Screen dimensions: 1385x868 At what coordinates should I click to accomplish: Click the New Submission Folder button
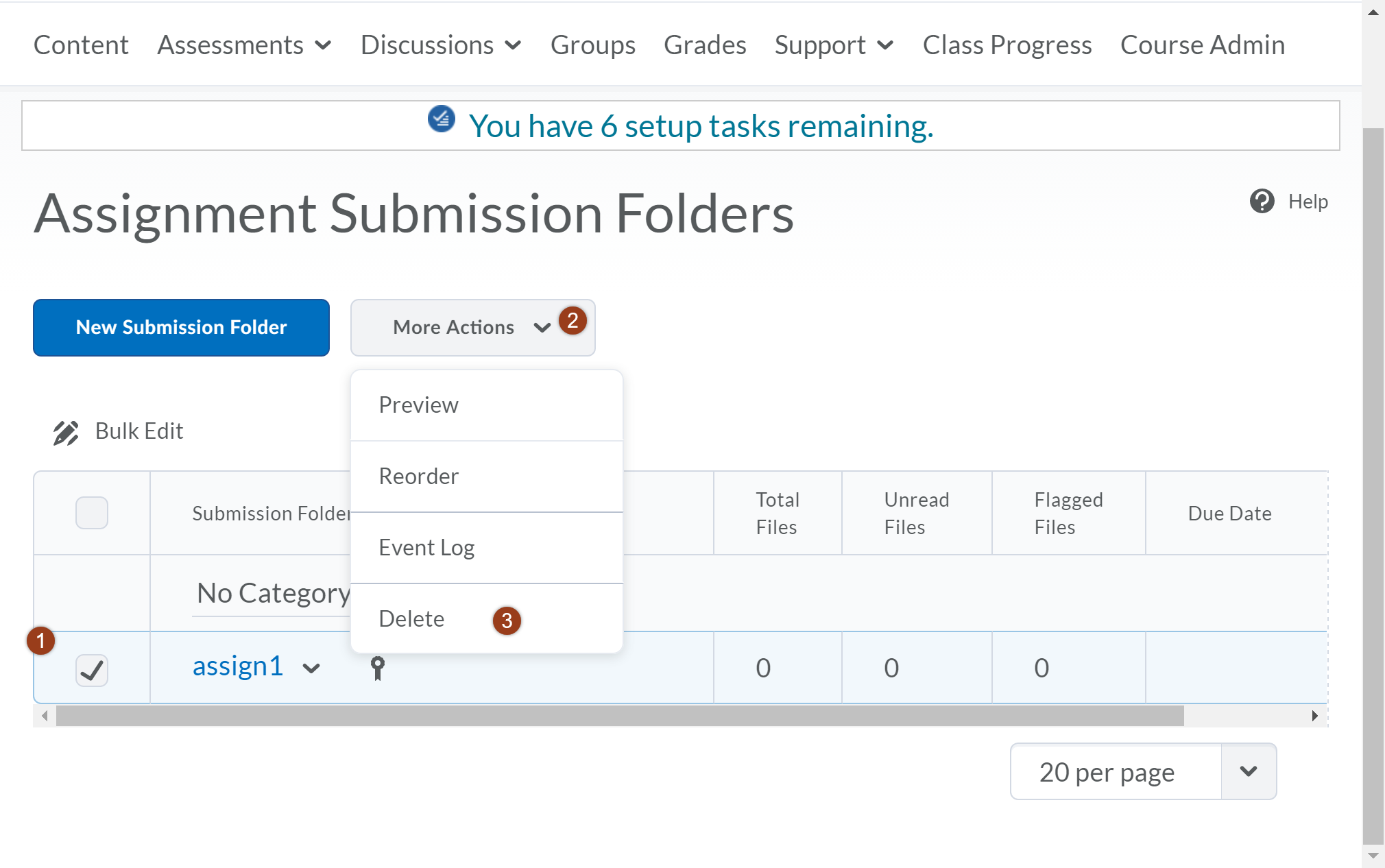181,328
